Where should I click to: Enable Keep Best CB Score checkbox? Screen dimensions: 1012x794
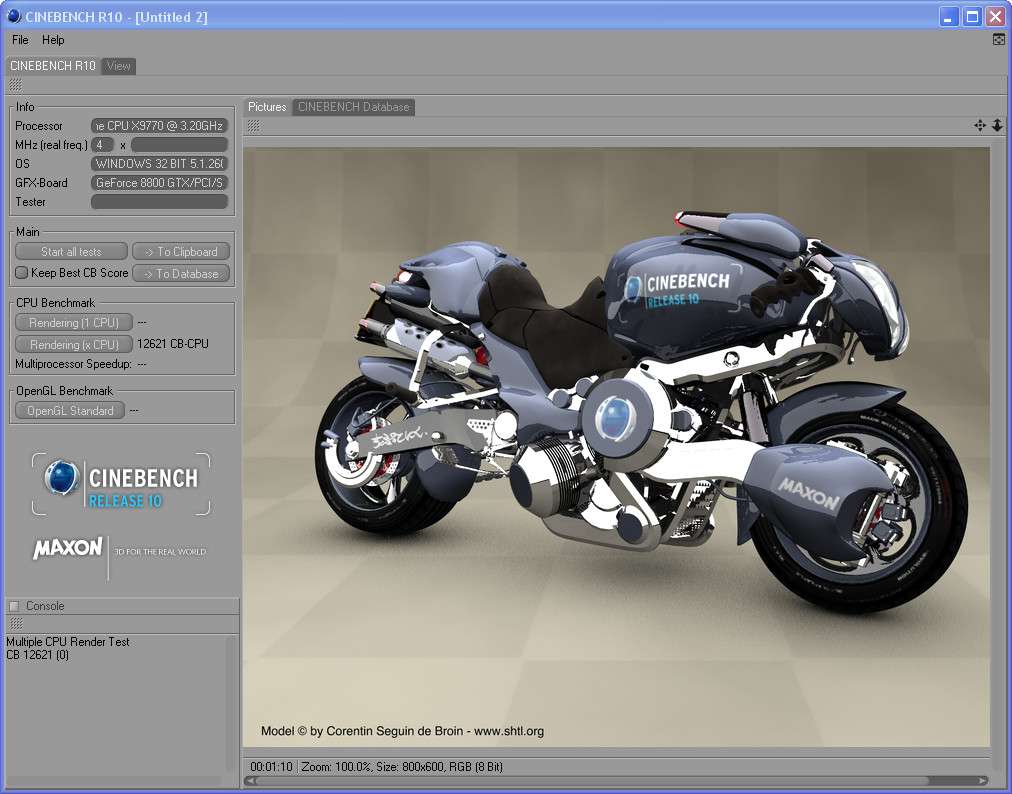tap(22, 273)
